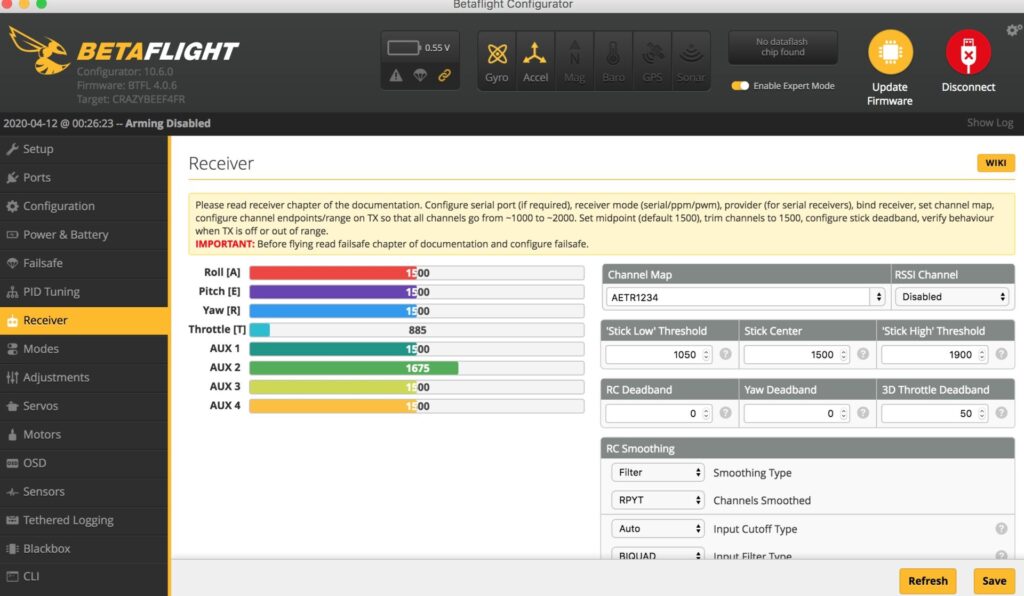
Task: Open the Channels Smoothed dropdown
Action: 658,500
